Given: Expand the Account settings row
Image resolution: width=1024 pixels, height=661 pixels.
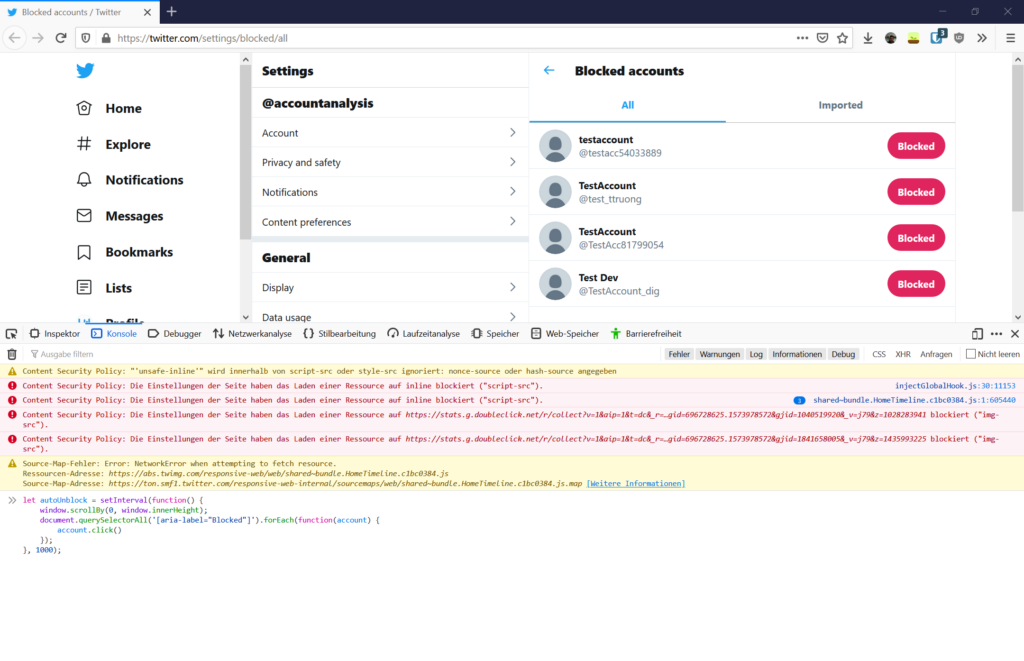Looking at the screenshot, I should tap(390, 133).
